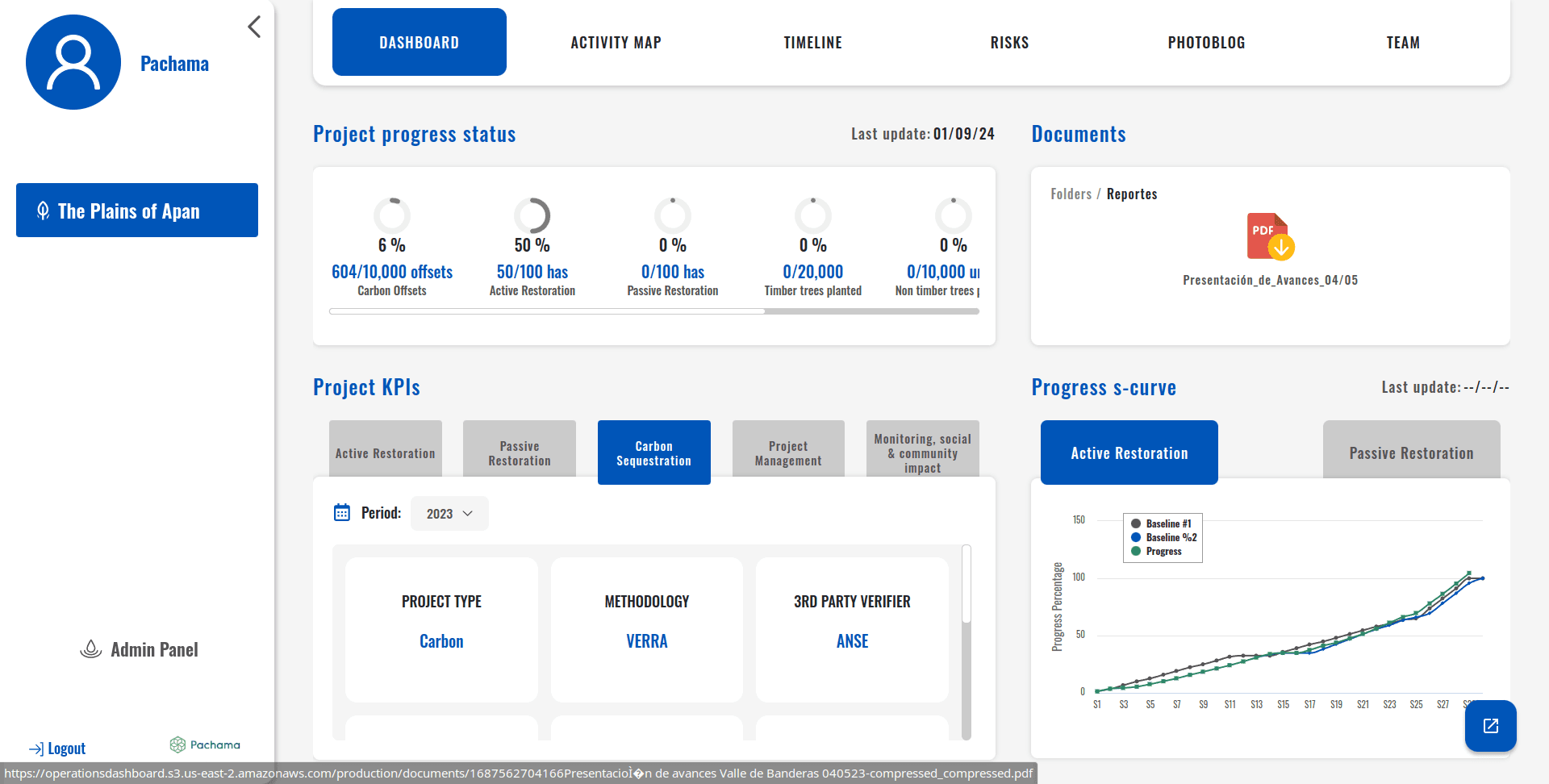Image resolution: width=1549 pixels, height=784 pixels.
Task: Click the 604/10,000 offsets value
Action: coord(392,272)
